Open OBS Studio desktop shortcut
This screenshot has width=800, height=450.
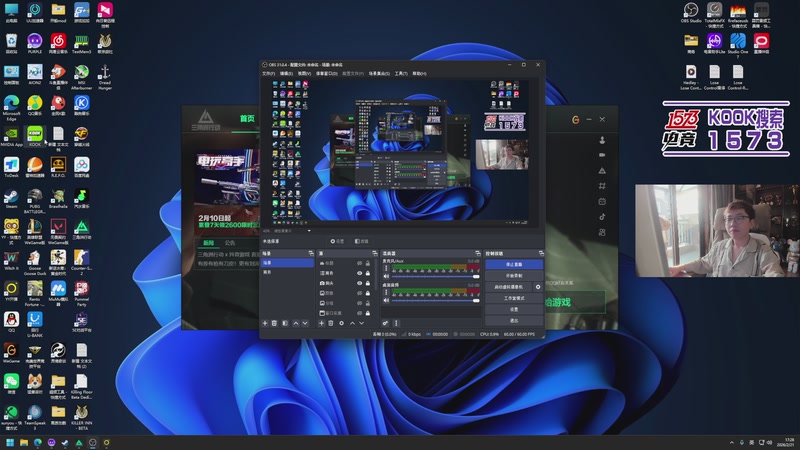pyautogui.click(x=691, y=13)
